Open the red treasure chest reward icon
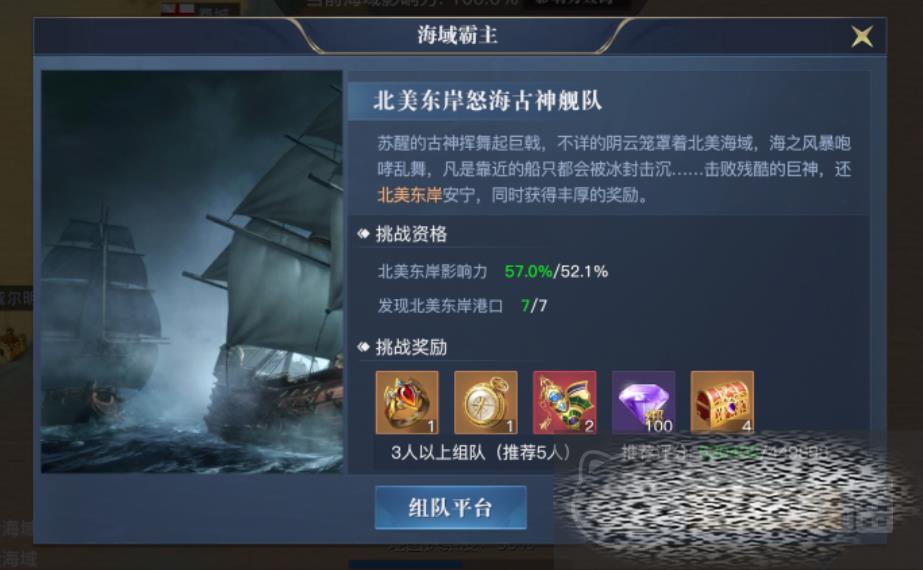The width and height of the screenshot is (923, 570). click(722, 402)
